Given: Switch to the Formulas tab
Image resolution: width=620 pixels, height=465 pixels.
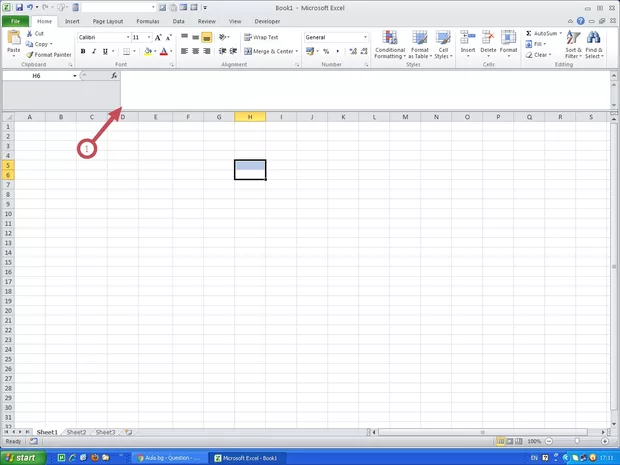Looking at the screenshot, I should pos(148,21).
